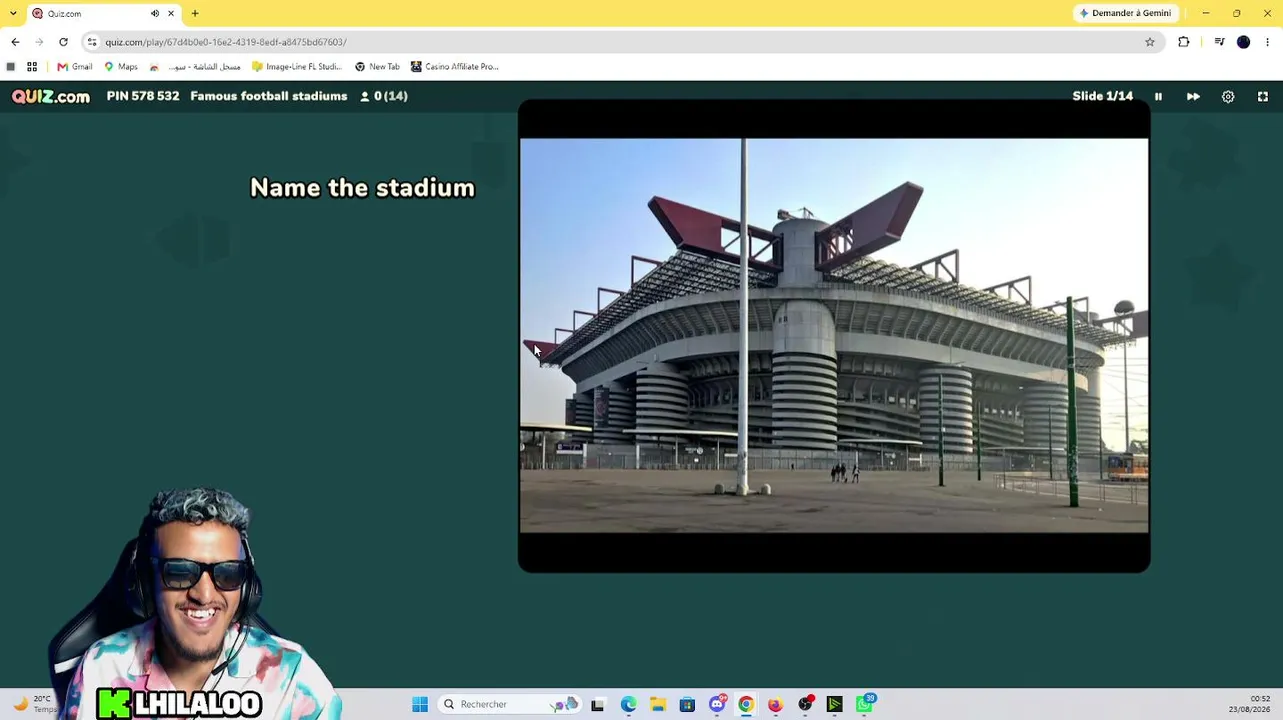Viewport: 1283px width, 720px height.
Task: Click the player count indicator
Action: pyautogui.click(x=384, y=96)
